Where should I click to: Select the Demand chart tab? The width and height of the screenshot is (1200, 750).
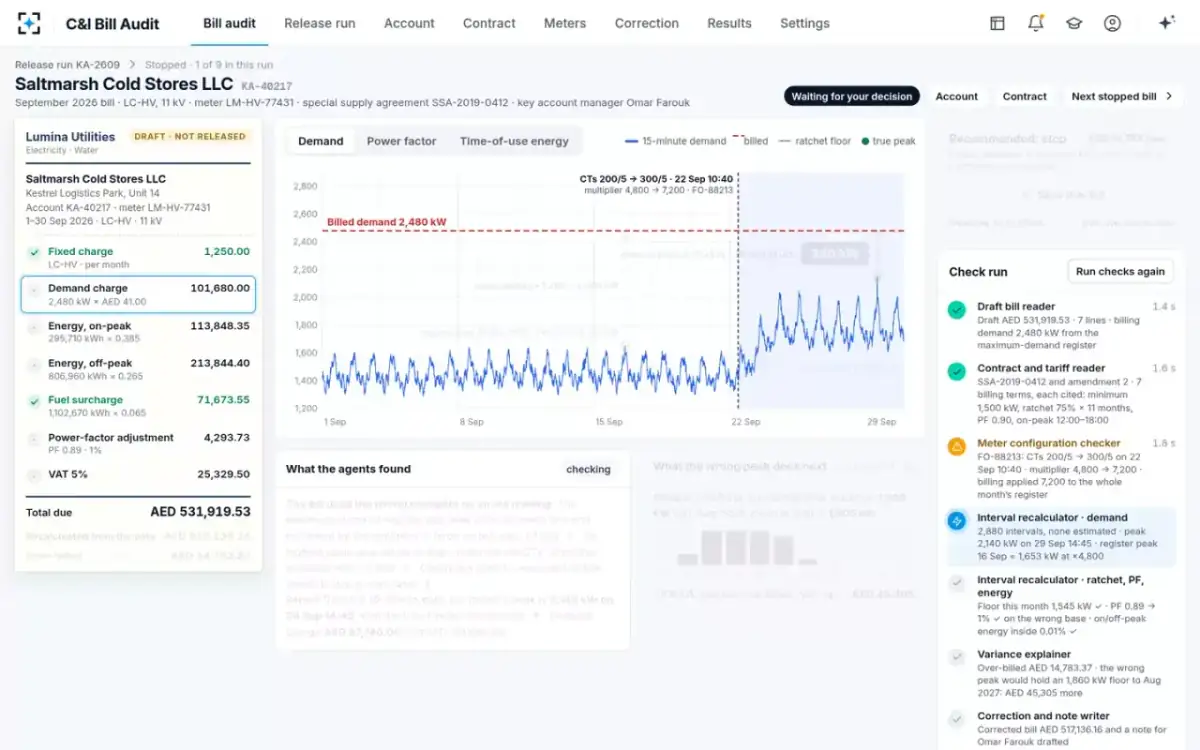(x=321, y=141)
